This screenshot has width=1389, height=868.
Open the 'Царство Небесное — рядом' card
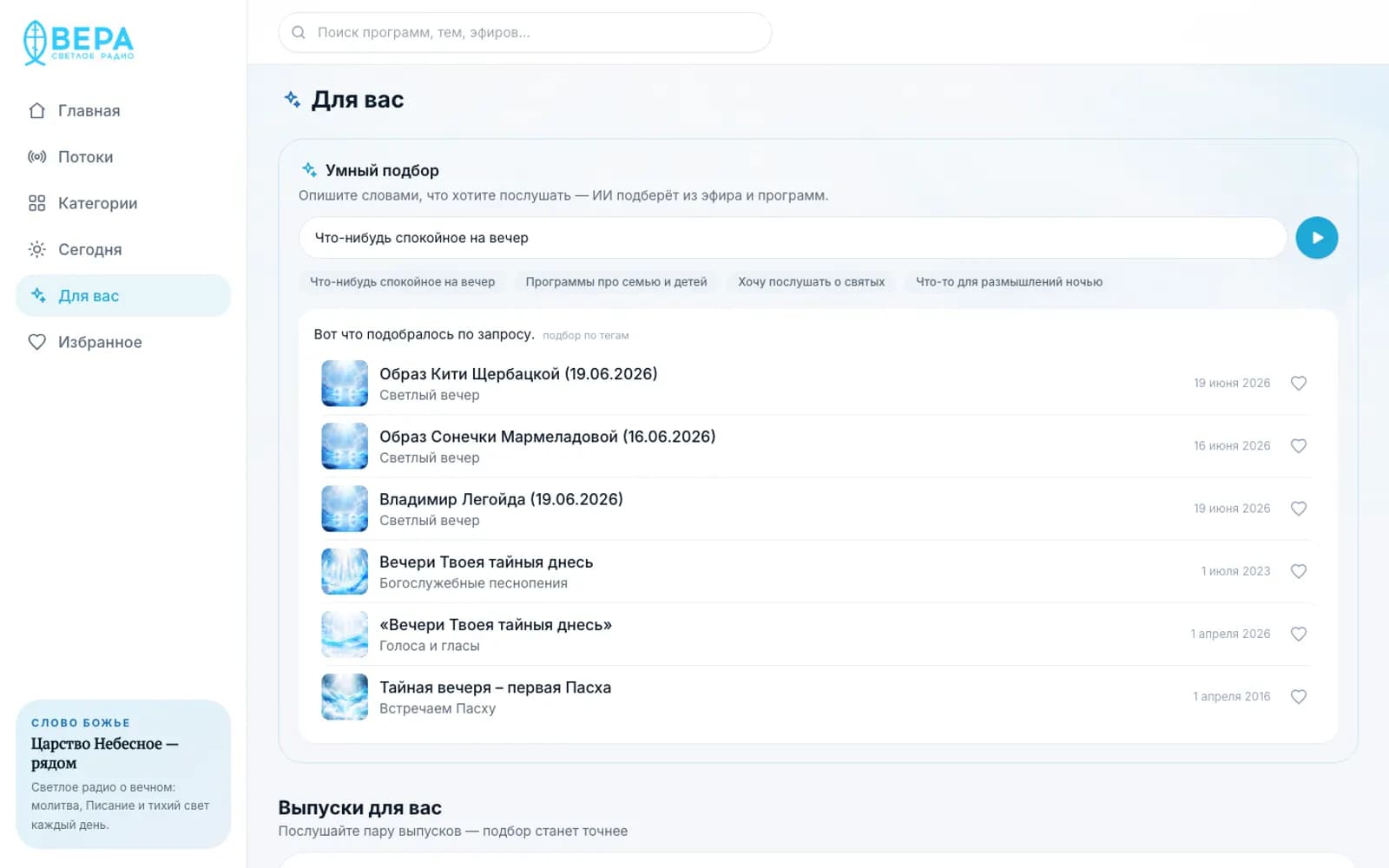point(123,773)
